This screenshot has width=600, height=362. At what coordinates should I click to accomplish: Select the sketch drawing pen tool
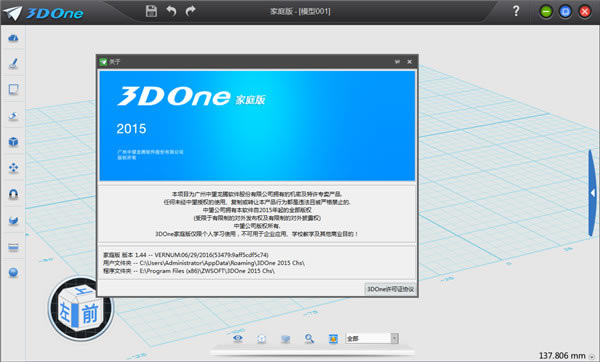click(x=13, y=64)
